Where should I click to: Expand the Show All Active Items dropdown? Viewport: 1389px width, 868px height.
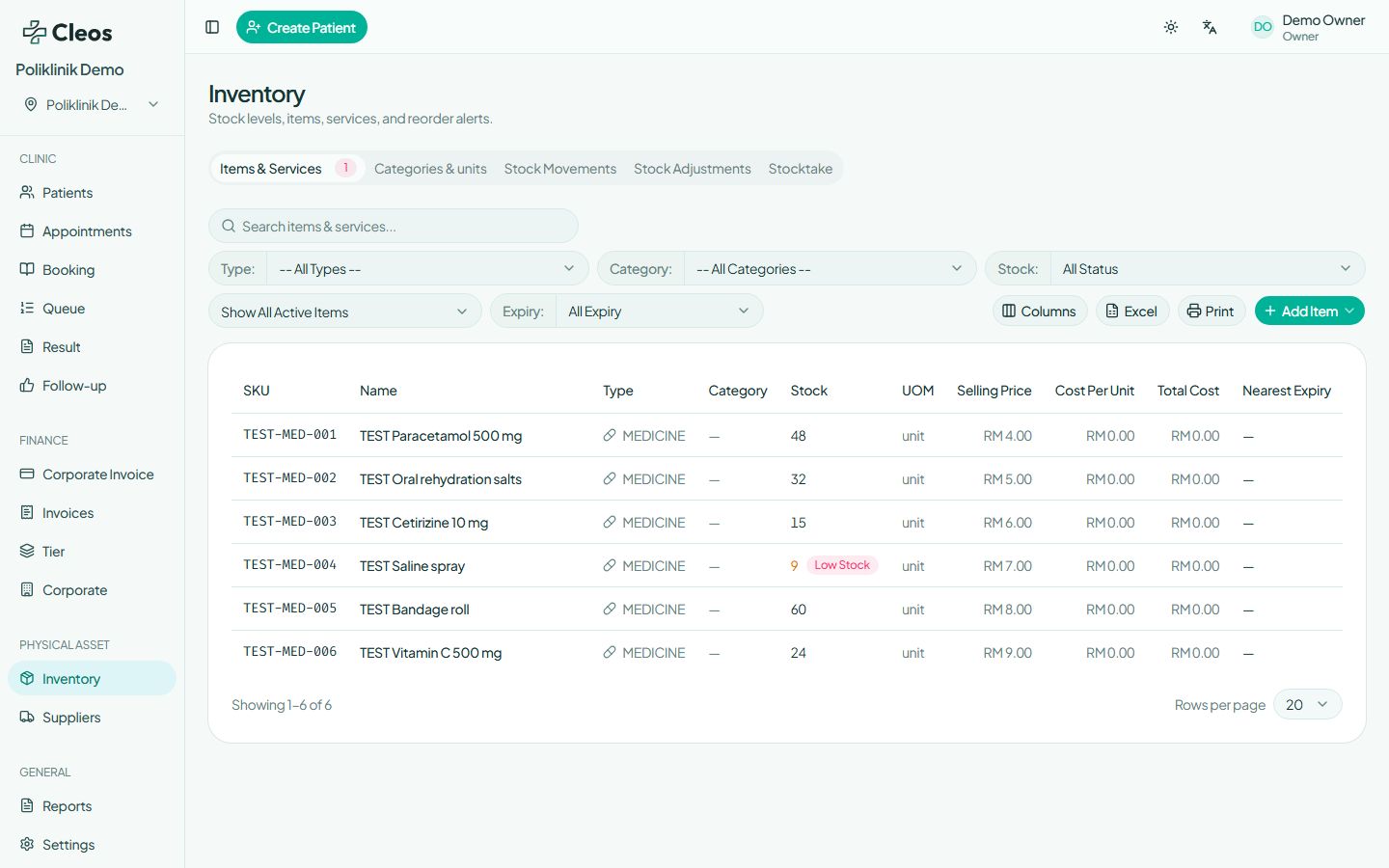(344, 312)
